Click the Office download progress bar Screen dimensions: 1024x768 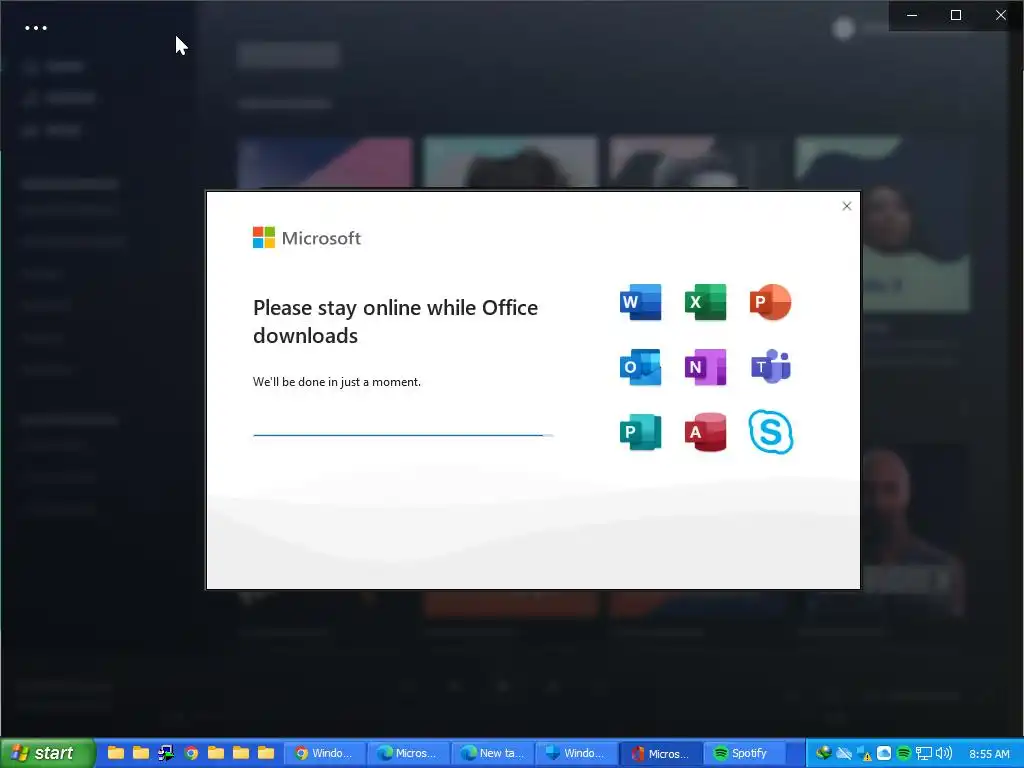tap(403, 435)
